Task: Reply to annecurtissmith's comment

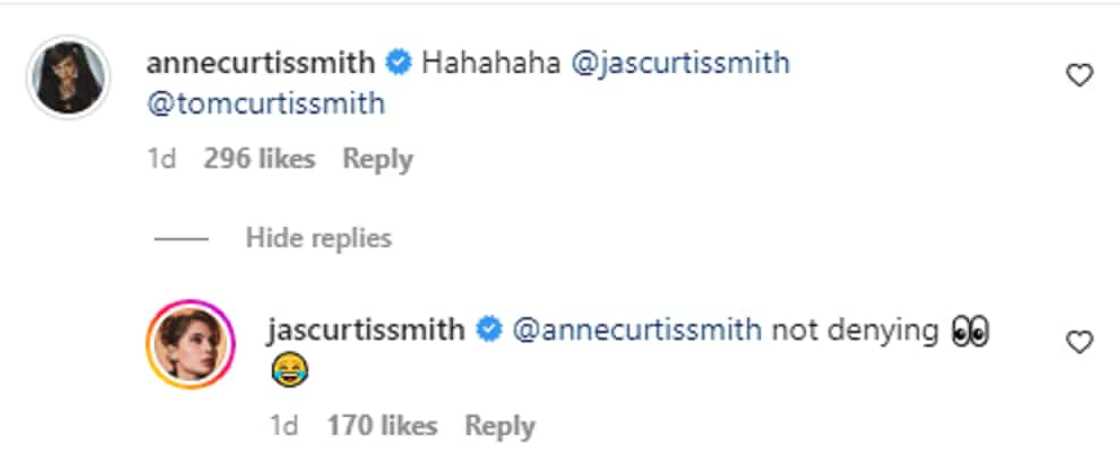Action: coord(377,159)
